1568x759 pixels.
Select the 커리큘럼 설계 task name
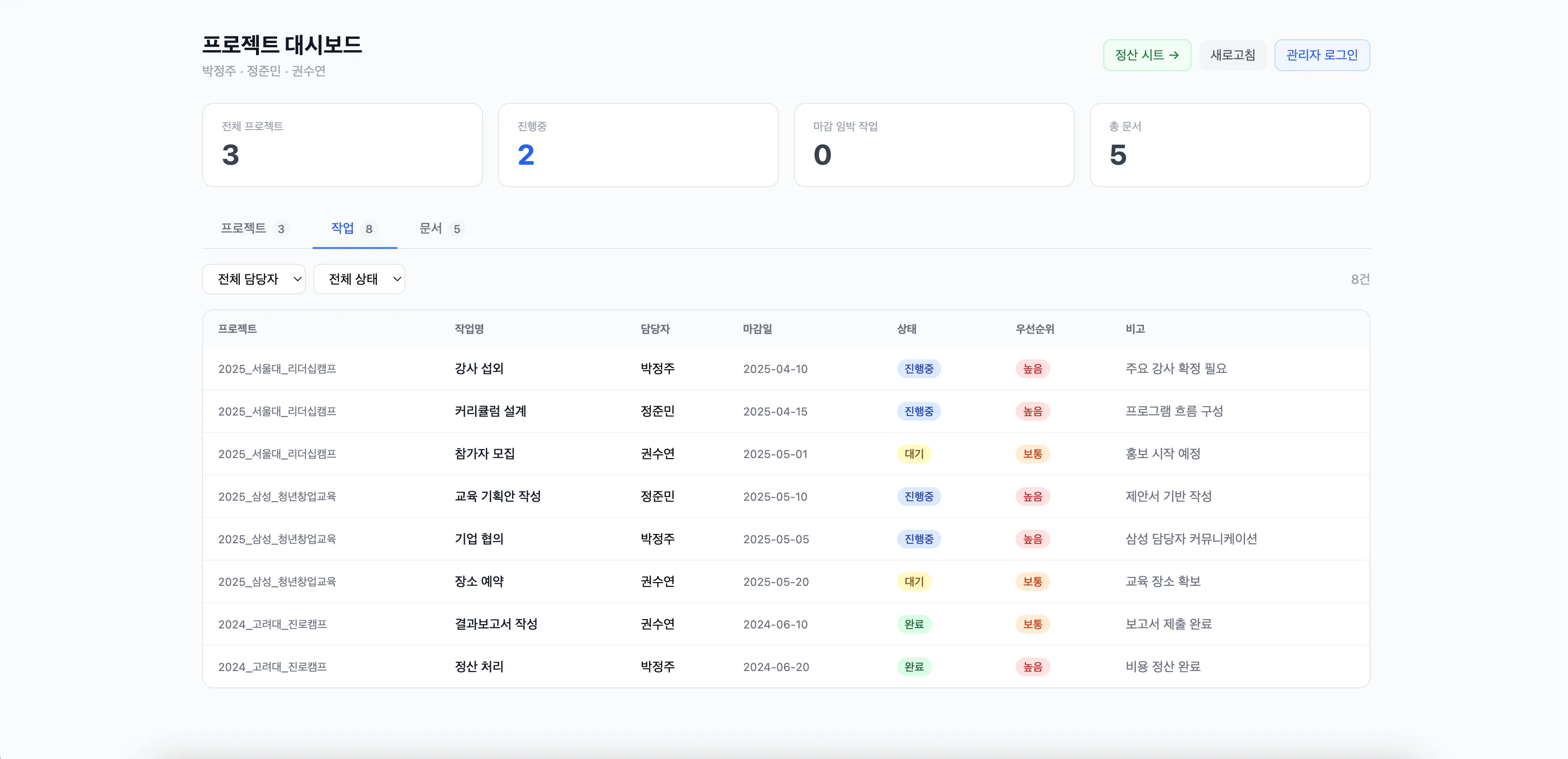coord(491,411)
